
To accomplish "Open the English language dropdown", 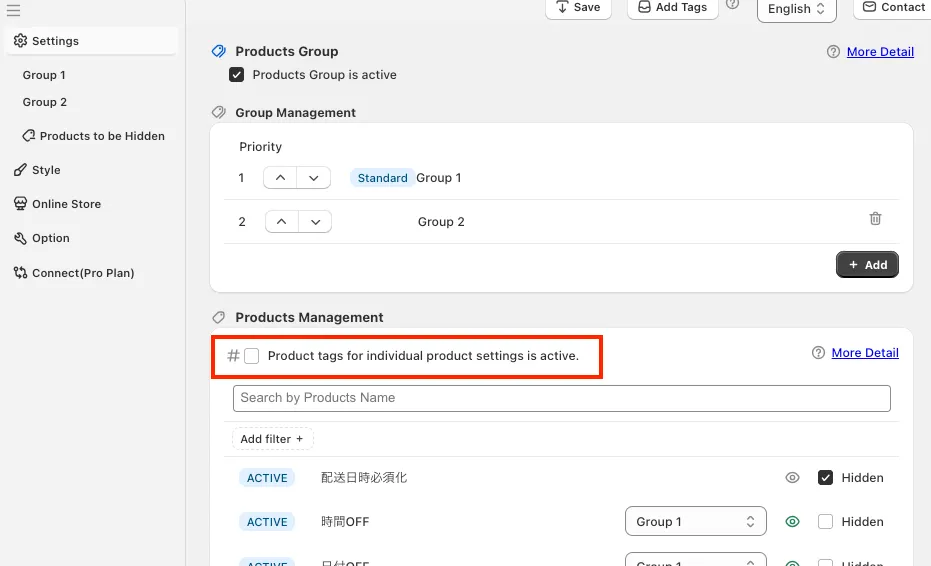I will (796, 9).
